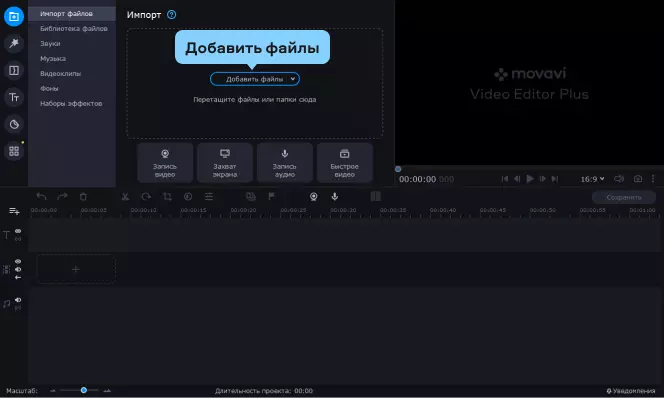Viewport: 664px width, 398px height.
Task: Click the Сохранить export button
Action: [x=624, y=198]
